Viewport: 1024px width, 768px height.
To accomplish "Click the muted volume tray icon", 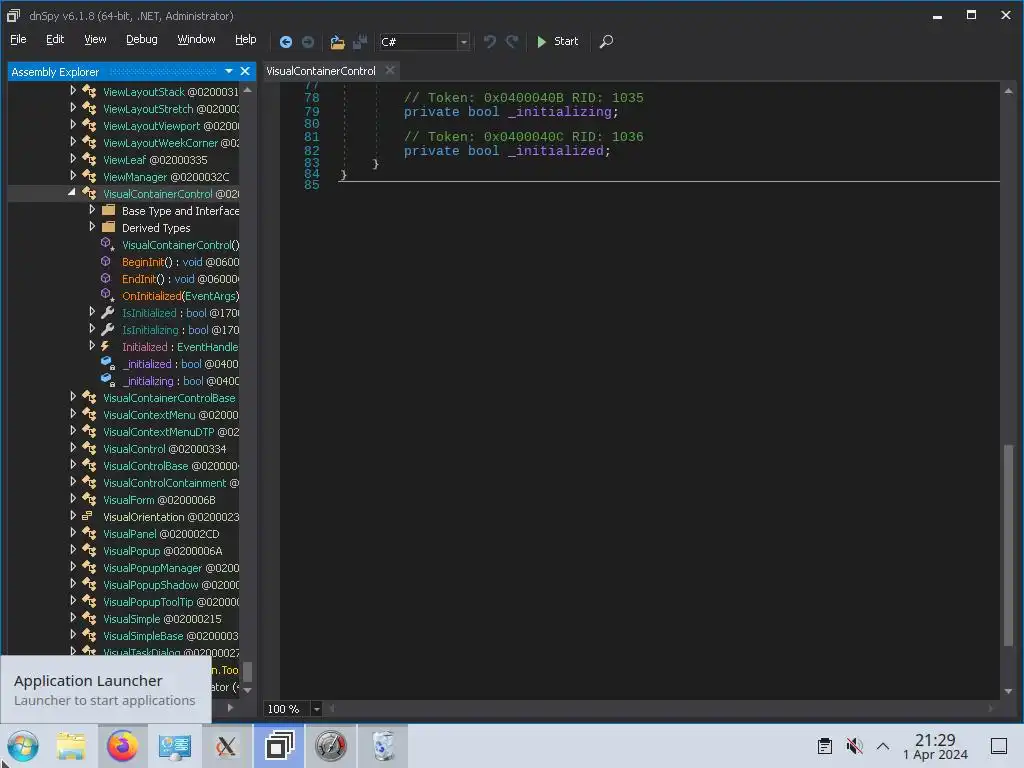I will click(x=854, y=746).
